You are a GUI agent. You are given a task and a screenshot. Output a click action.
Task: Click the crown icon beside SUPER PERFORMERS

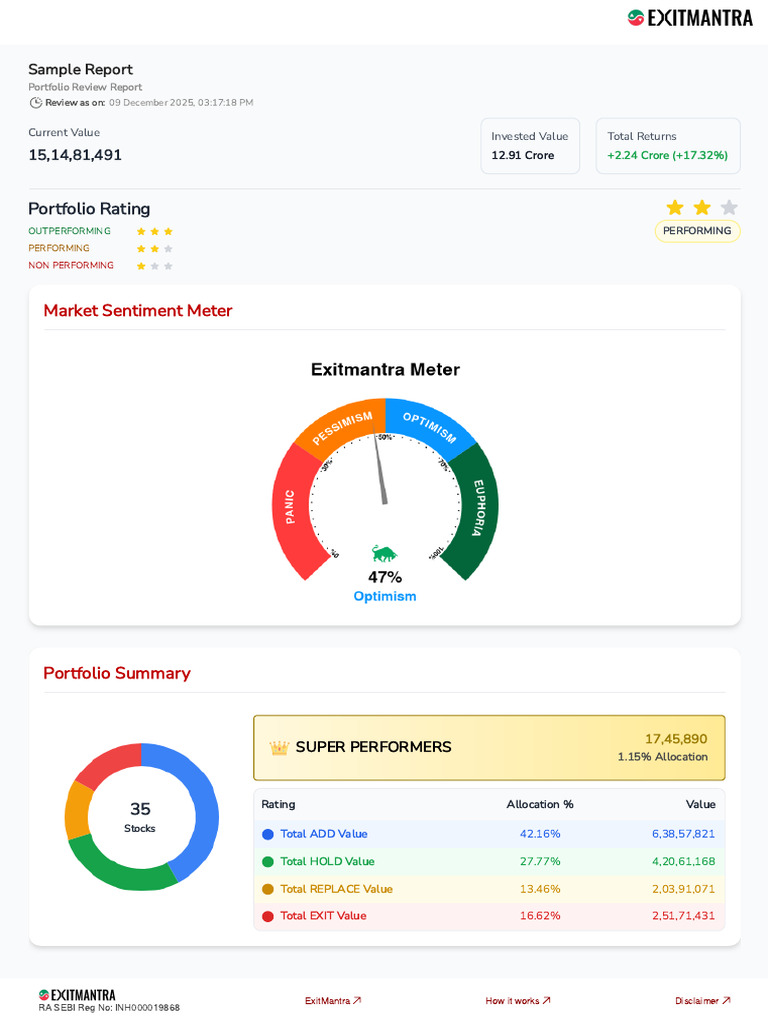click(279, 747)
